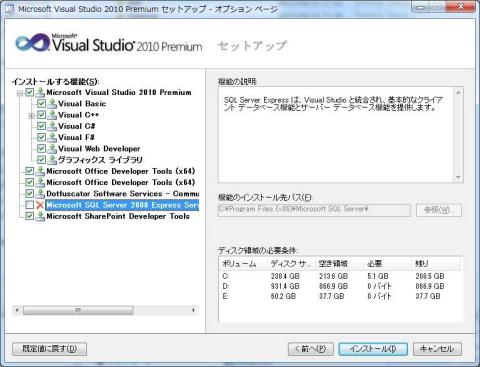
Task: Click the feature tree scrollbar right arrow
Action: (194, 310)
